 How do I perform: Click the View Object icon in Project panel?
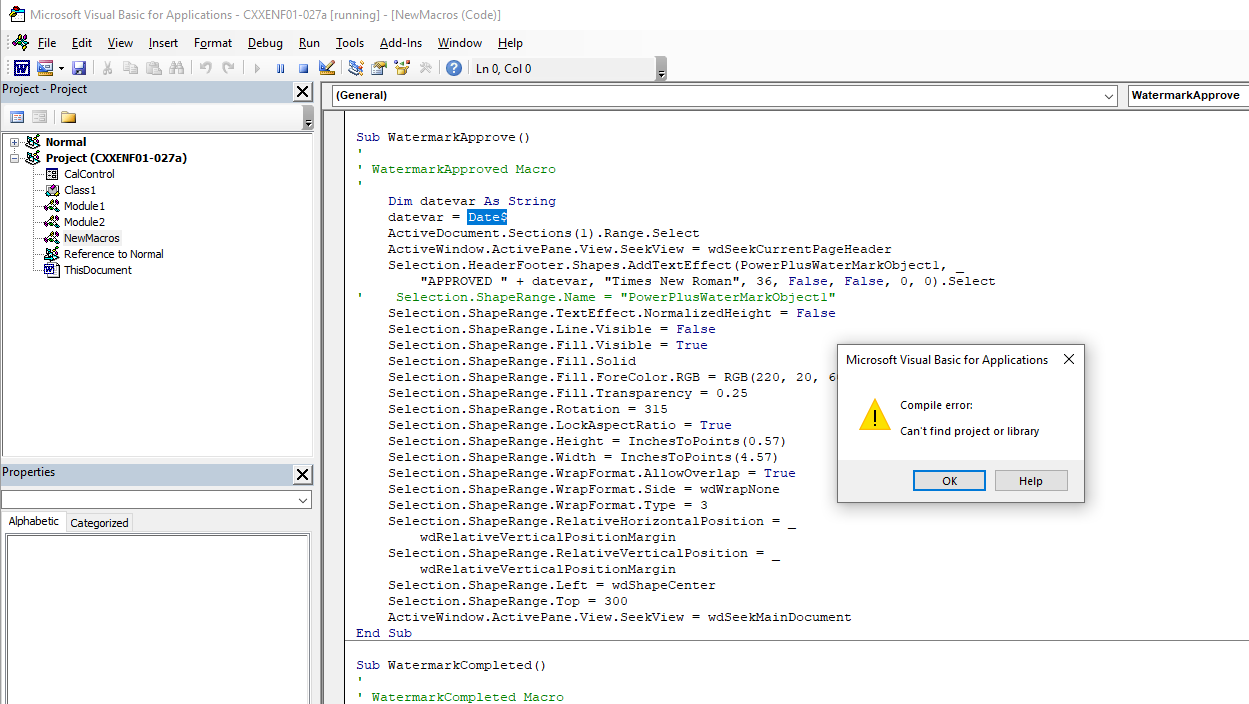pos(39,117)
